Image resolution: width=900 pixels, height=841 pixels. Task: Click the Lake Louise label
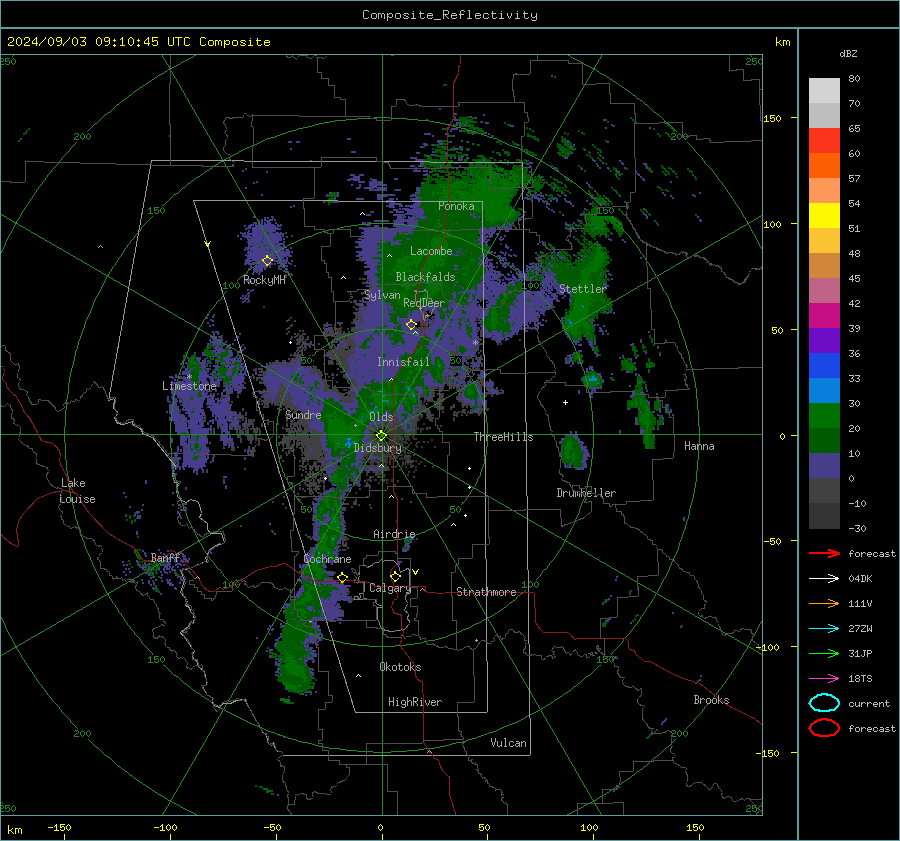77,491
